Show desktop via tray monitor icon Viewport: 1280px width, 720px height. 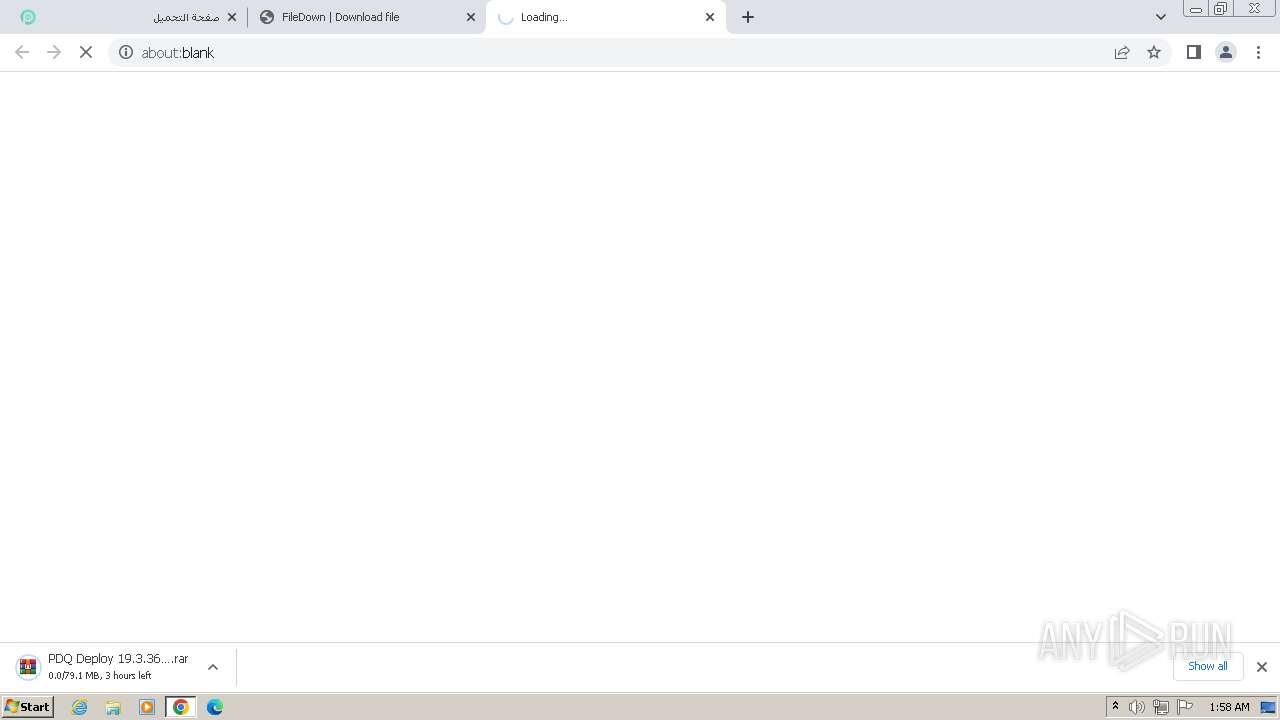(1268, 707)
